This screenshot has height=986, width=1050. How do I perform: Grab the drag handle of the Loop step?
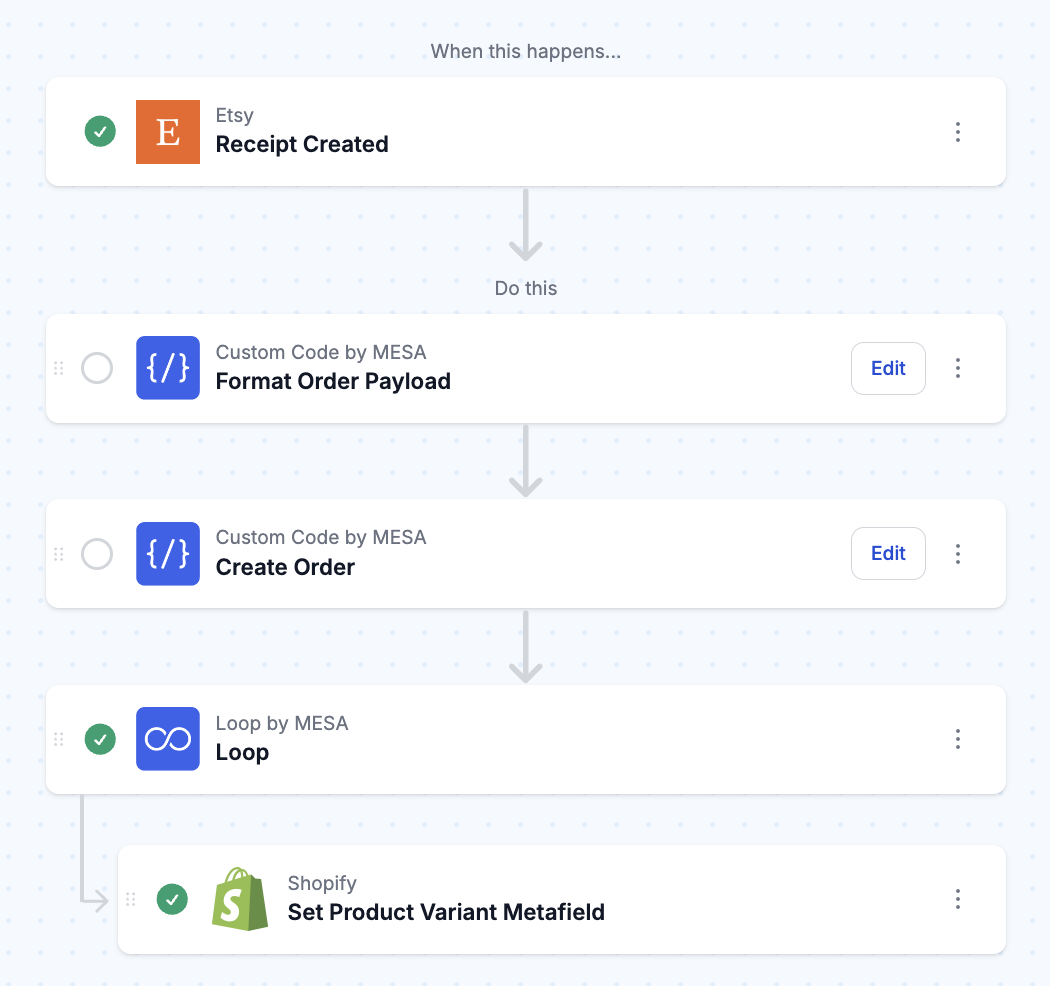click(59, 739)
